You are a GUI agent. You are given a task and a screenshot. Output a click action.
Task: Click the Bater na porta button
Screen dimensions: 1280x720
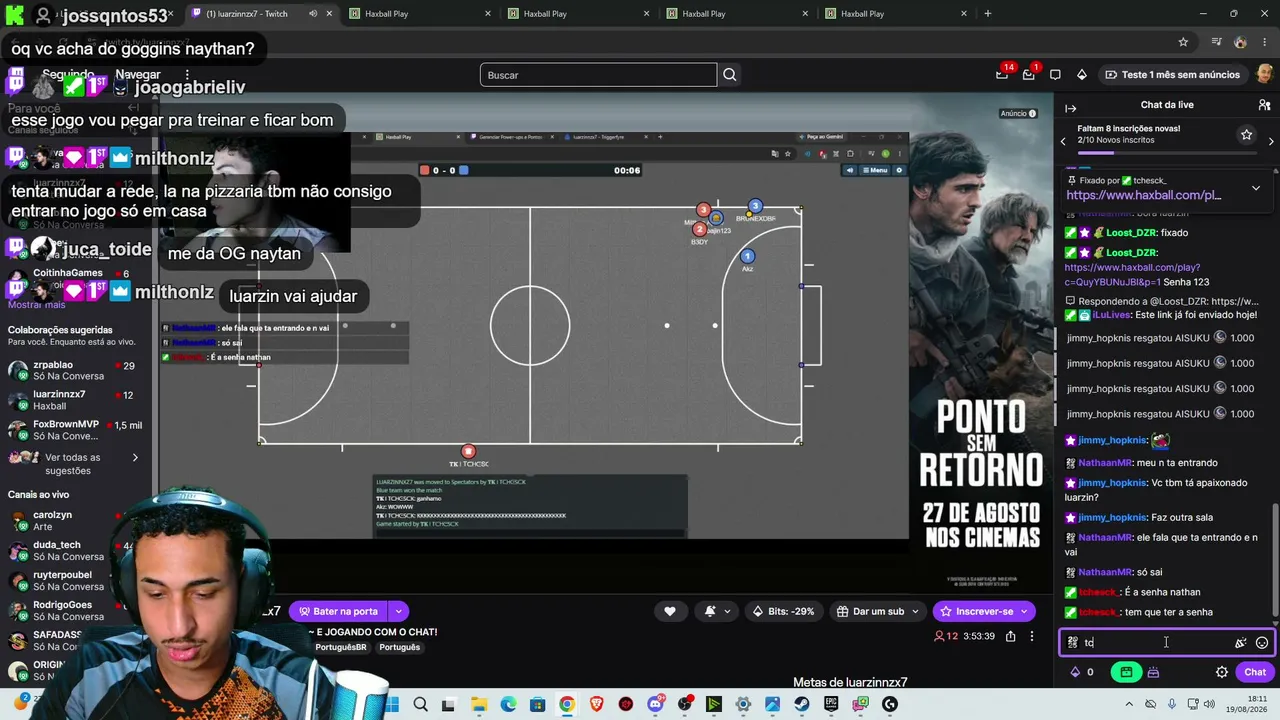pyautogui.click(x=338, y=611)
